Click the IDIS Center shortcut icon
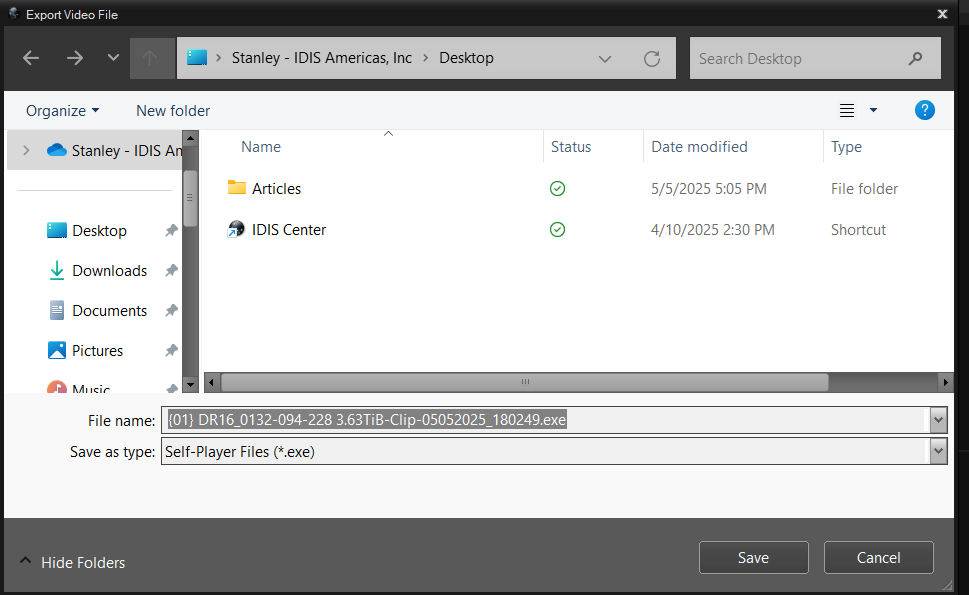The image size is (969, 595). coord(236,229)
